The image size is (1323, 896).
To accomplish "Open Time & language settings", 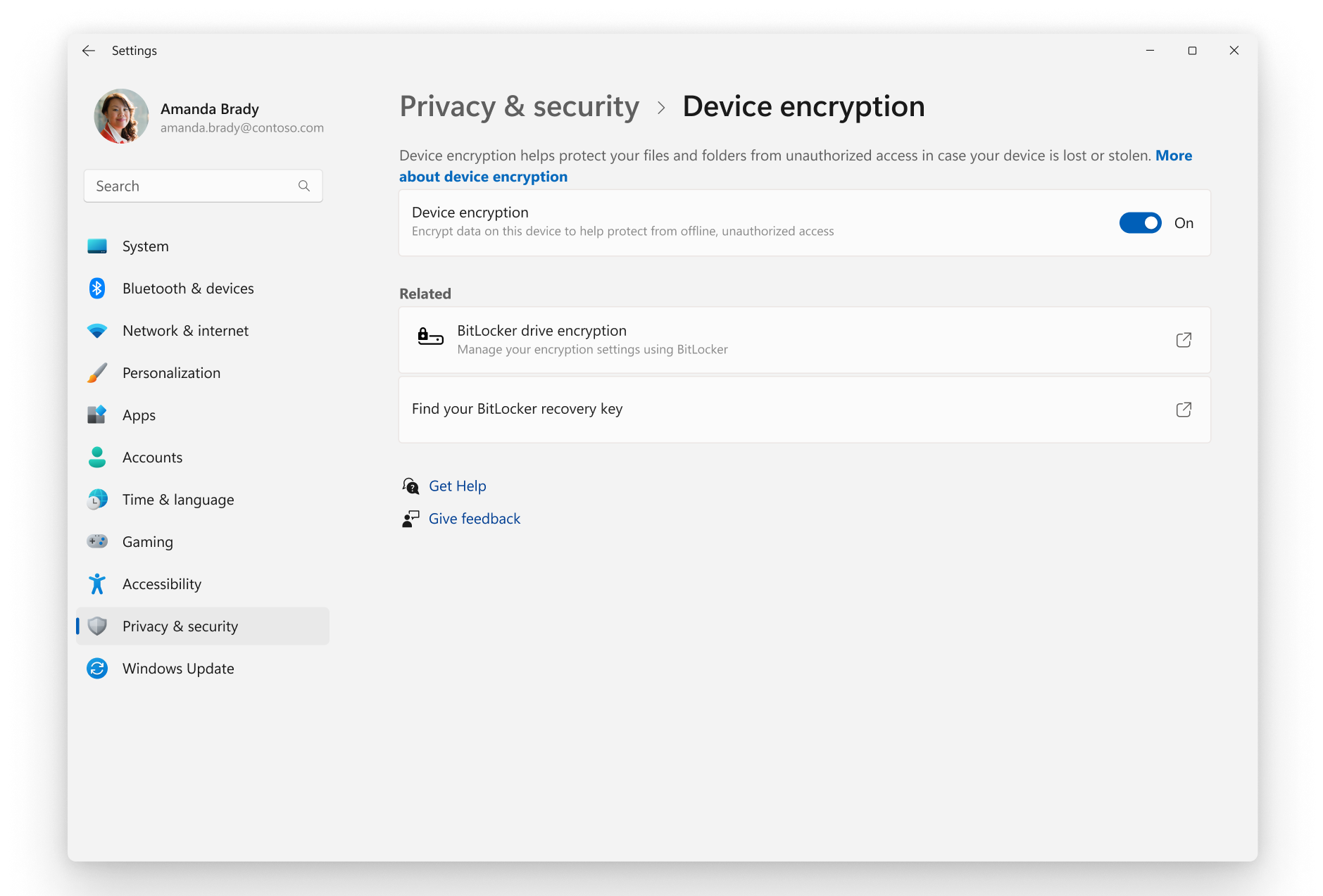I will click(203, 500).
